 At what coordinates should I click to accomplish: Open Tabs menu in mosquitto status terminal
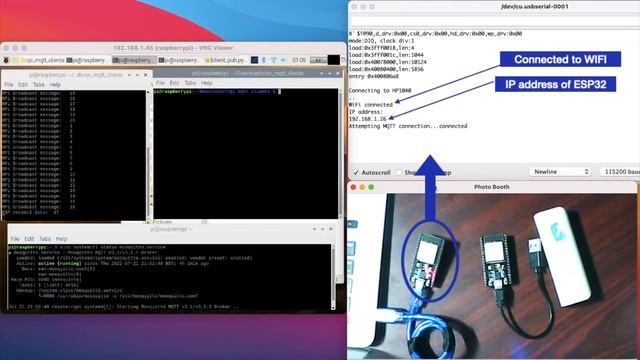point(45,239)
